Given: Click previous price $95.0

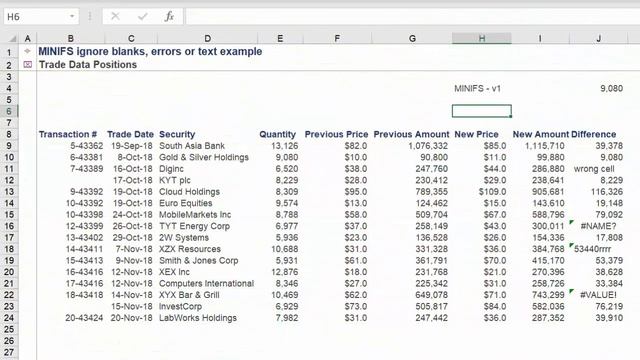Looking at the screenshot, I should point(356,192).
